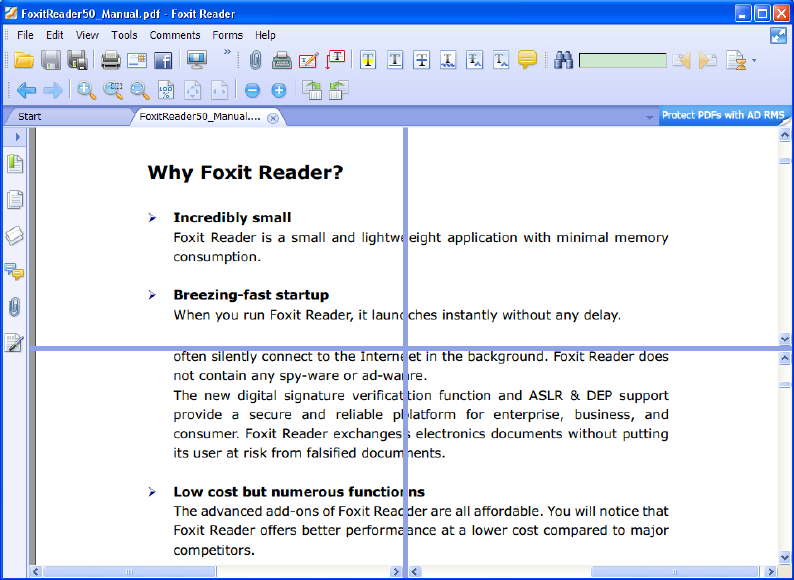794x580 pixels.
Task: Select the Loupe magnifier tool
Action: (139, 90)
